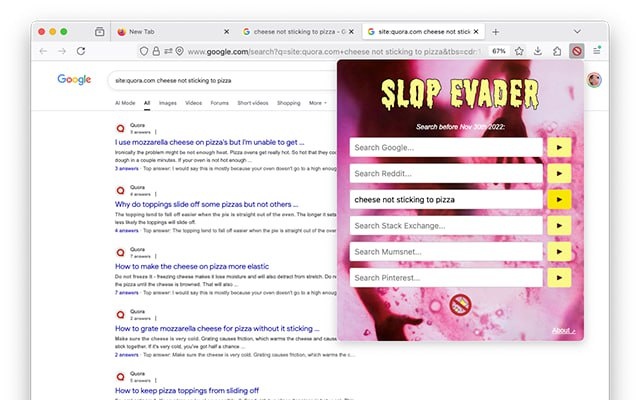Viewport: 640px width, 400px height.
Task: Click the tracking protection shield icon
Action: point(144,51)
